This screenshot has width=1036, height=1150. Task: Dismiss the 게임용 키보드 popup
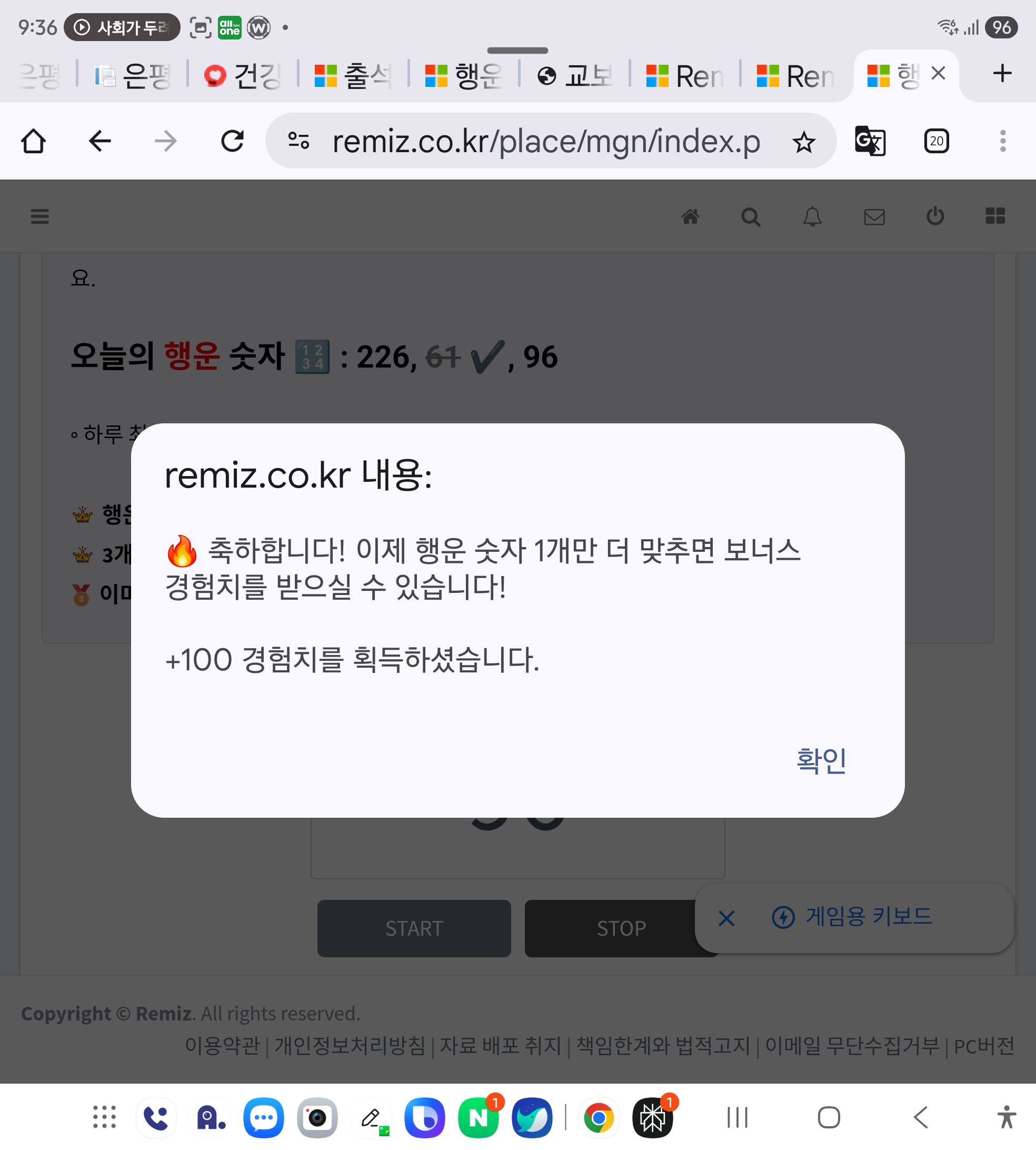click(x=726, y=918)
